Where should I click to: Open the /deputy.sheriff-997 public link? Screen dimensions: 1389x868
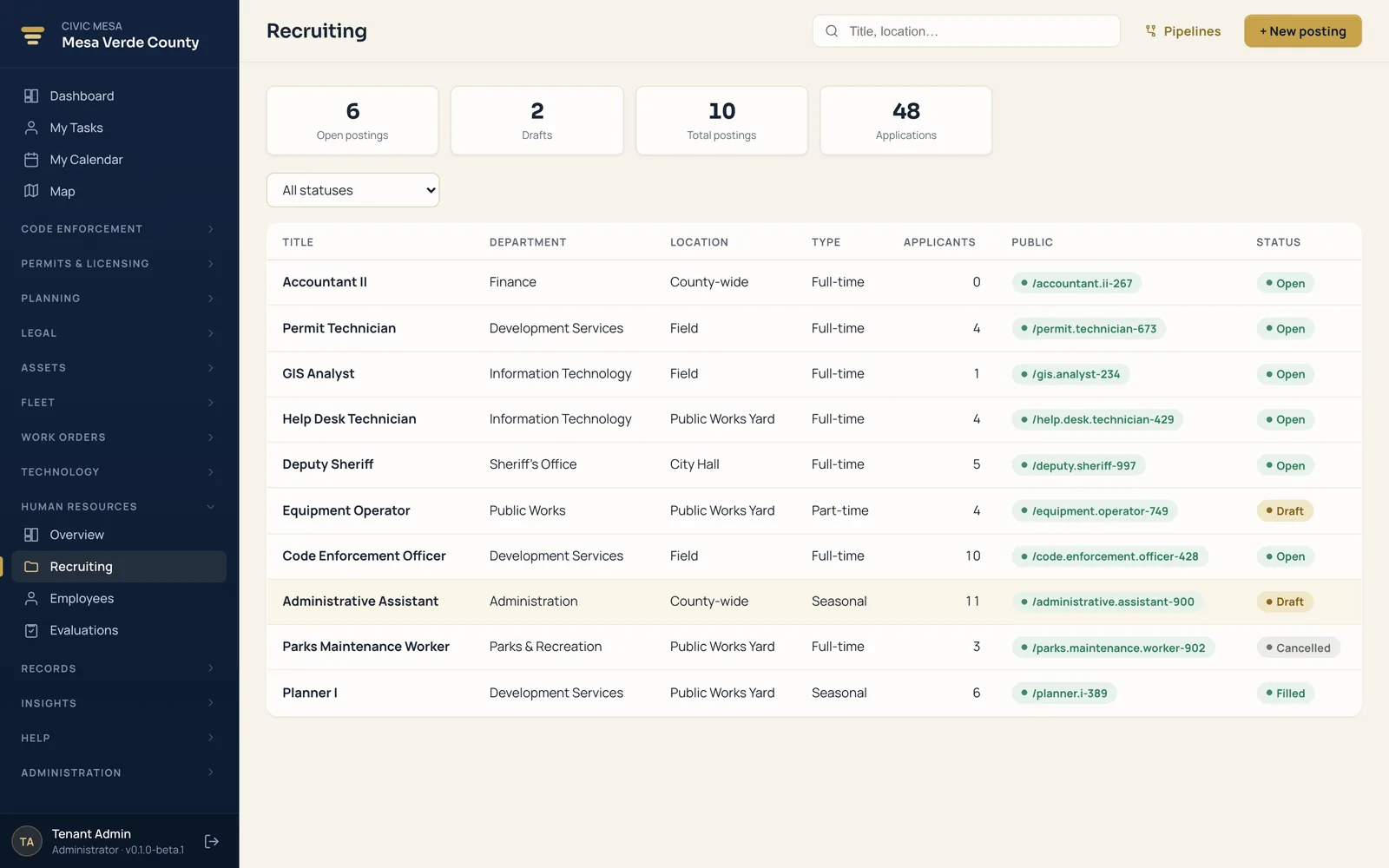(1078, 465)
